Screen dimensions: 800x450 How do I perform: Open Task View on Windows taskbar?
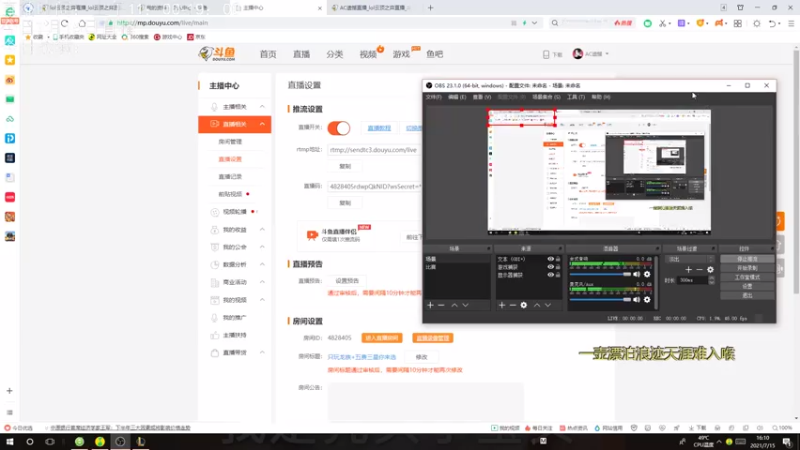point(49,442)
